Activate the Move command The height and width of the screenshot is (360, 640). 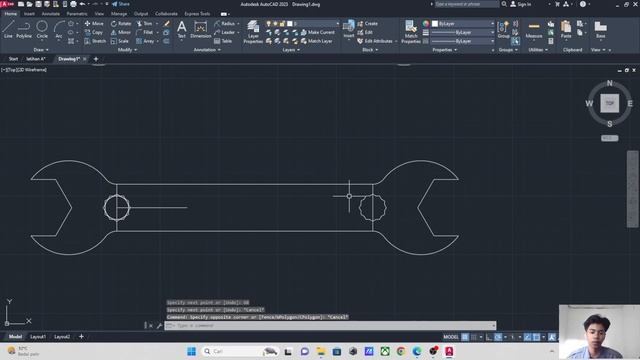pos(94,24)
